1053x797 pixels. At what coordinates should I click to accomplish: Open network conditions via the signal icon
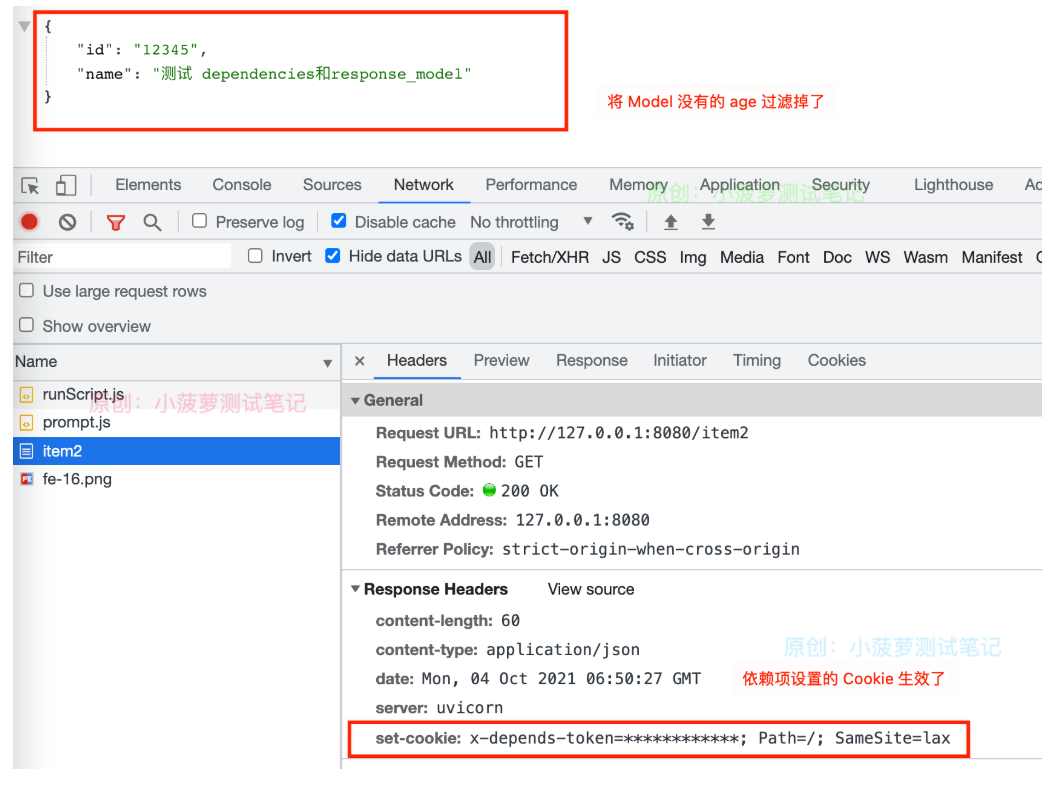coord(623,222)
